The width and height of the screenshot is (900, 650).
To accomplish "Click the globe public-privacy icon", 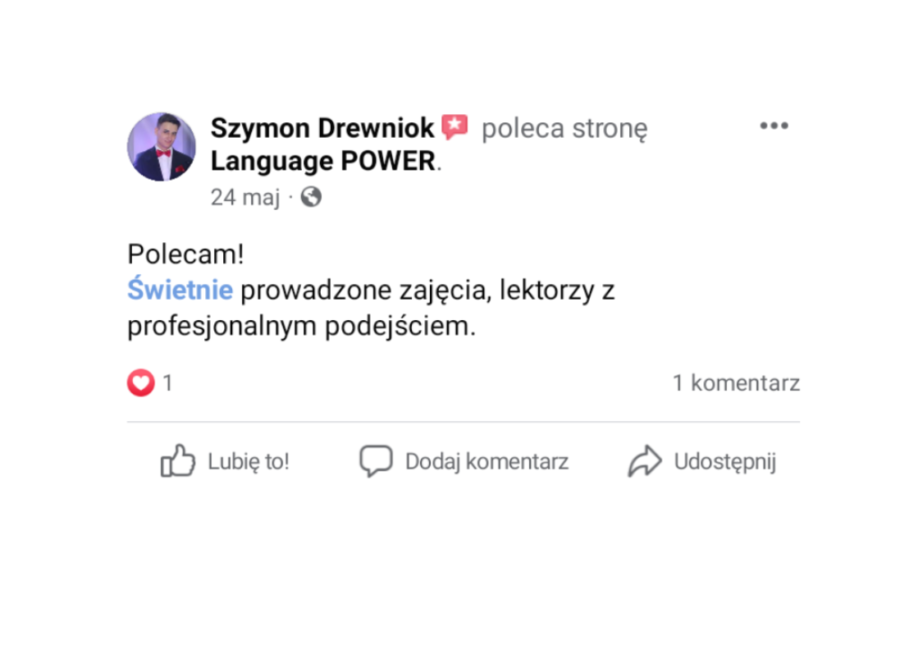I will coord(311,197).
